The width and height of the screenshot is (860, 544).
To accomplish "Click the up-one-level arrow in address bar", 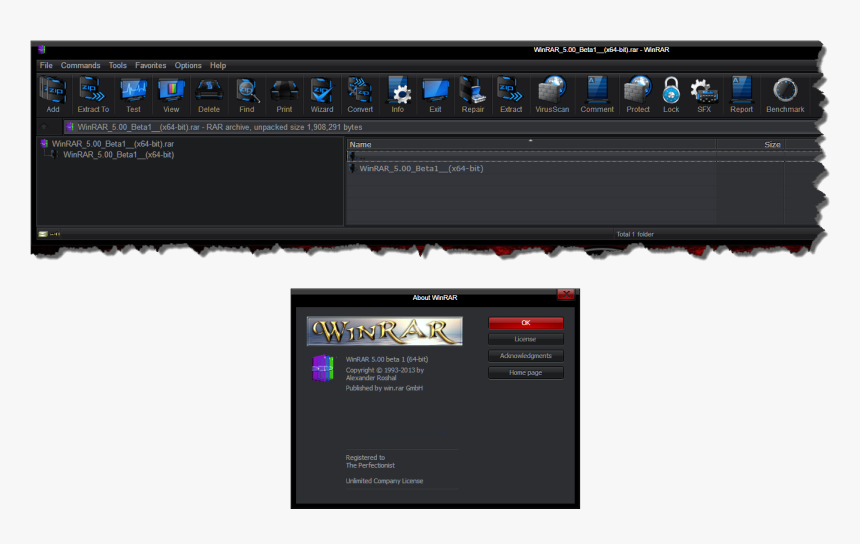I will click(44, 127).
